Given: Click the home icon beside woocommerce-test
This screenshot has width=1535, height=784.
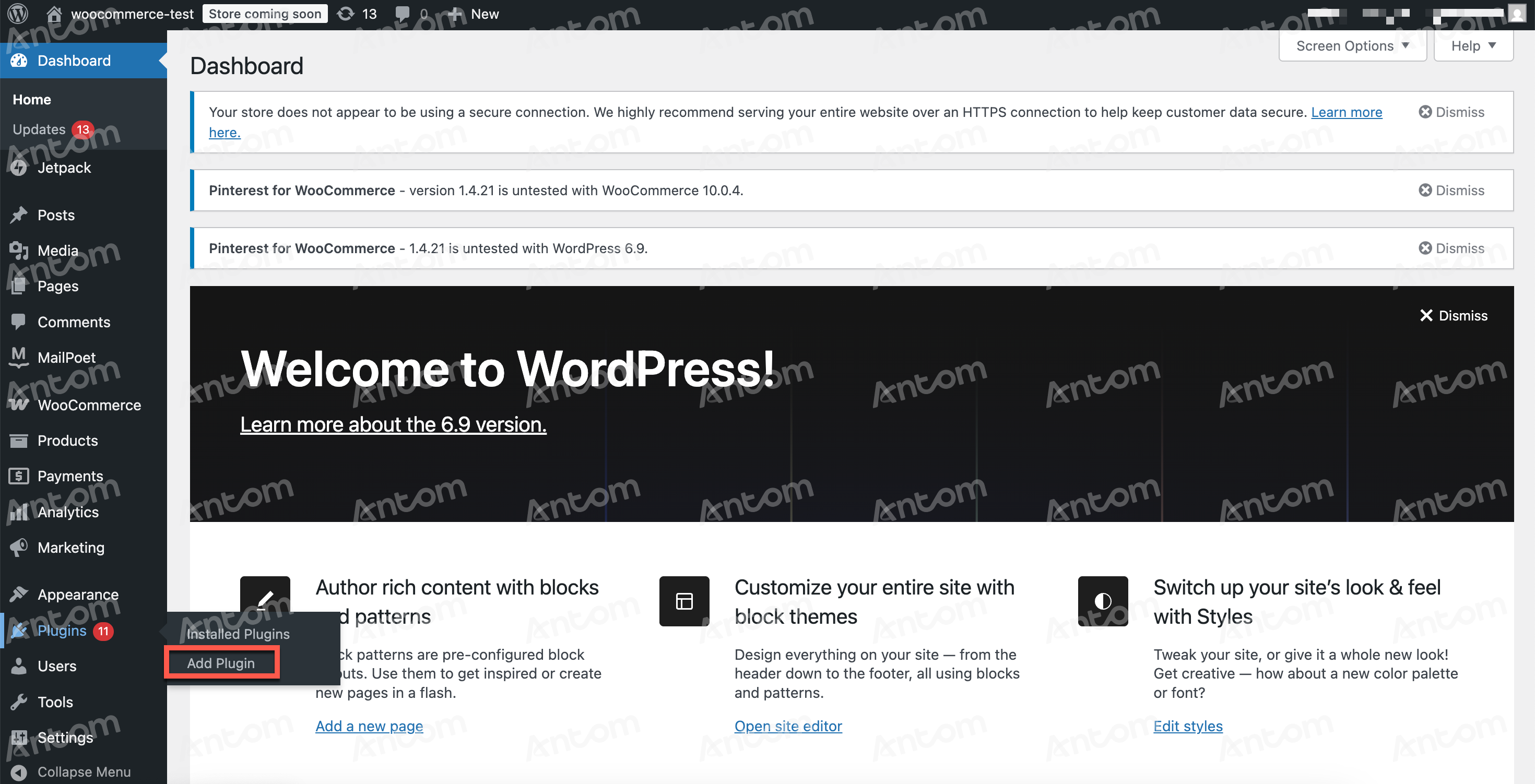Looking at the screenshot, I should tap(54, 14).
